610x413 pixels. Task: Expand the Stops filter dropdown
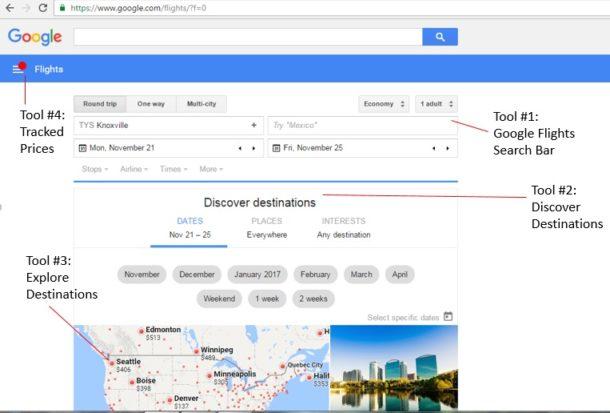point(95,169)
